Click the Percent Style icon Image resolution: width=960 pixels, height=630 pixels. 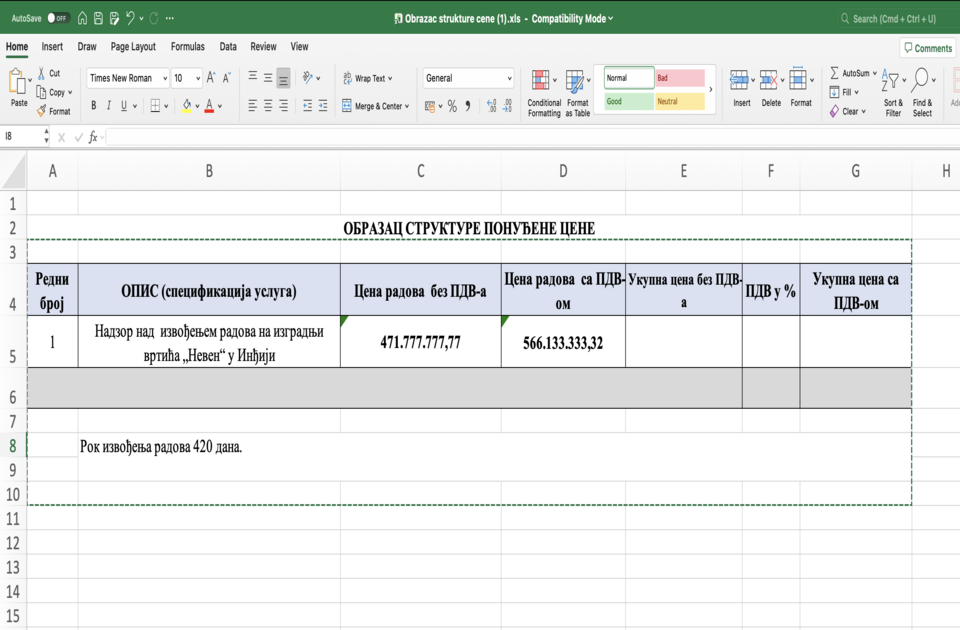[452, 106]
